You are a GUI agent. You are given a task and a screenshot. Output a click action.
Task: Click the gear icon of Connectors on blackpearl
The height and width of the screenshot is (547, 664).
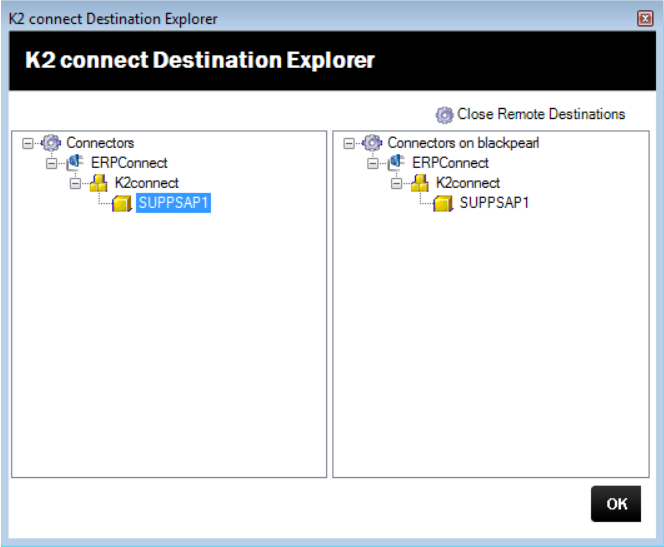pyautogui.click(x=372, y=143)
